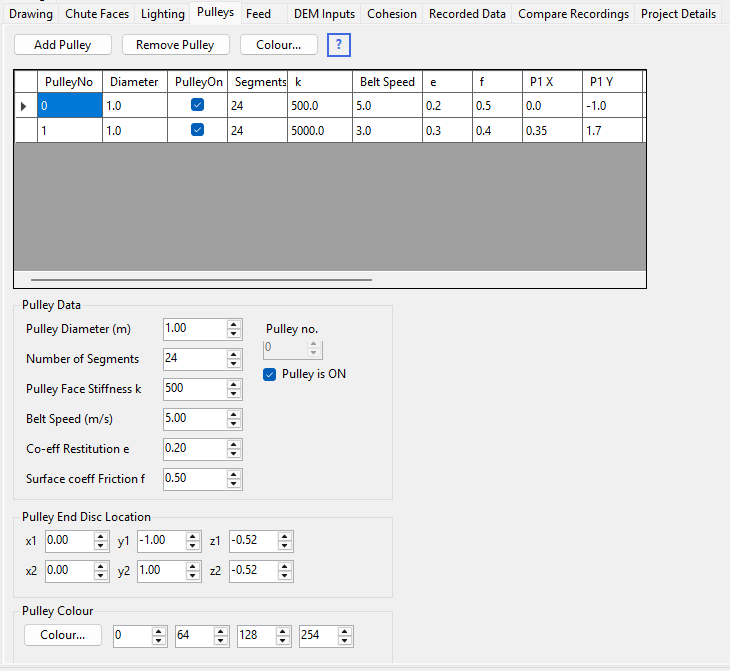Image resolution: width=730 pixels, height=671 pixels.
Task: Decrease Pulley Face Stiffness k
Action: coord(234,394)
